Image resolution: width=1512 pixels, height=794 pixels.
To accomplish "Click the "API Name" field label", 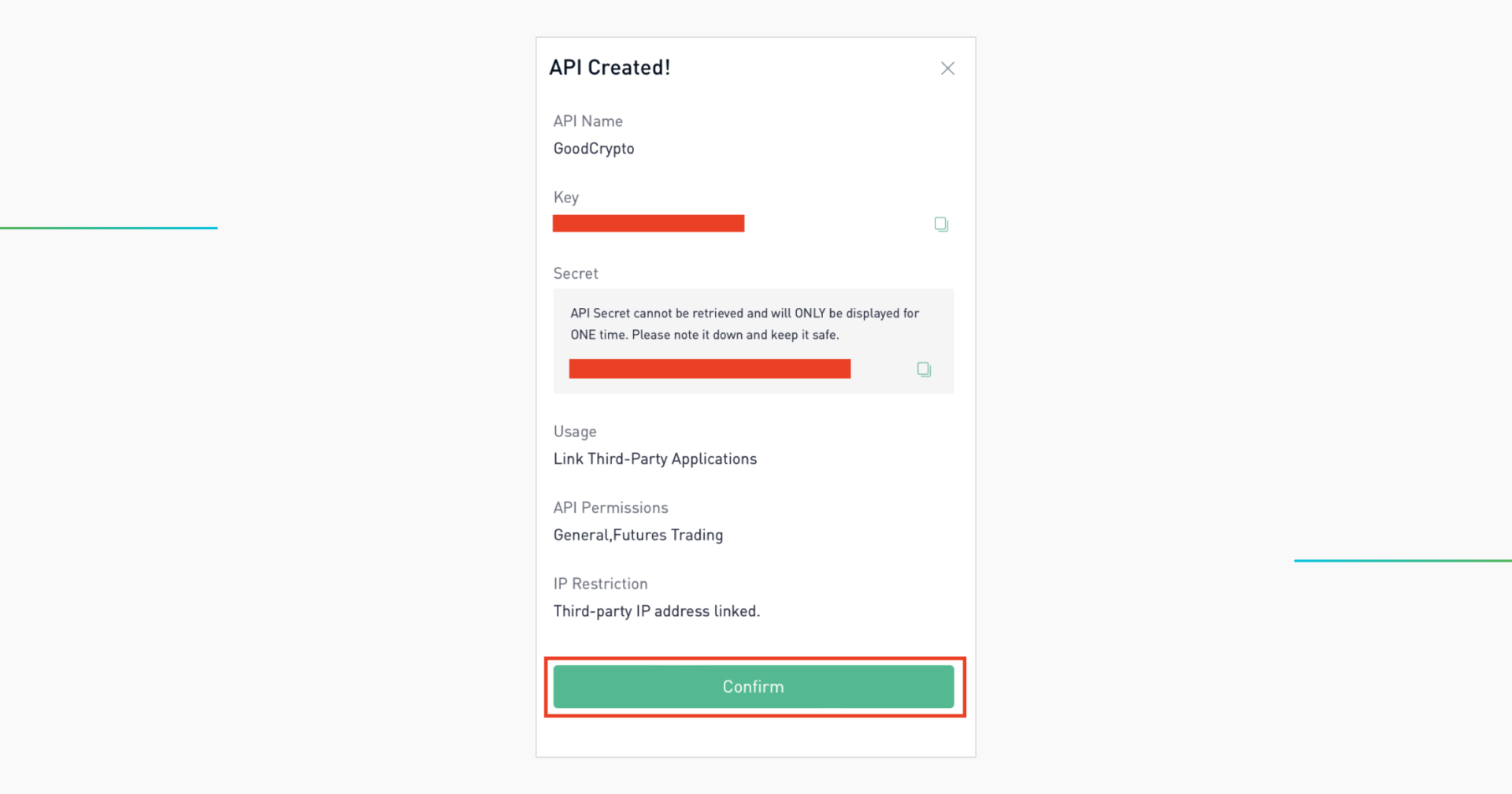I will 587,121.
